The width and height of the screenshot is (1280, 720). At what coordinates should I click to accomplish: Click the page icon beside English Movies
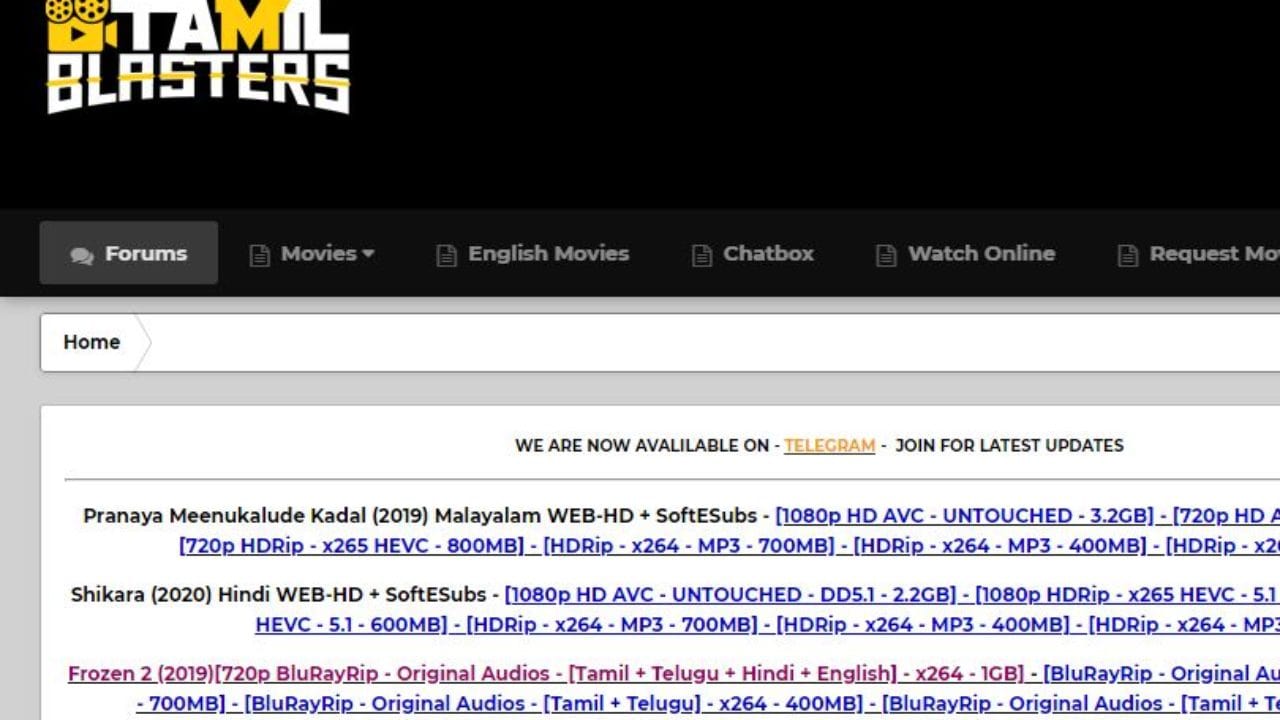point(446,255)
